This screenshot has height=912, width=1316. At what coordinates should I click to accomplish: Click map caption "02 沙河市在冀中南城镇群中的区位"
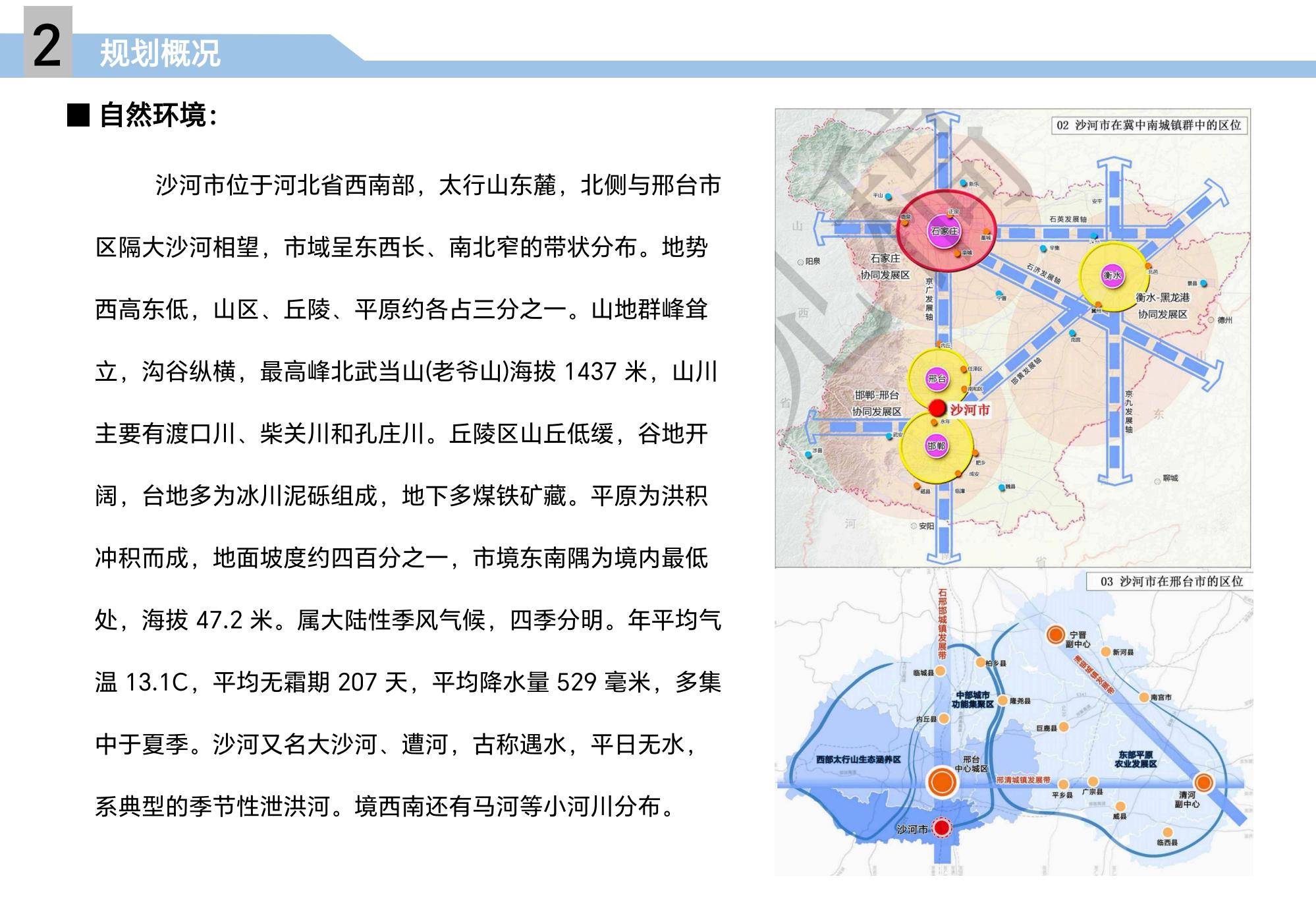tap(1149, 125)
